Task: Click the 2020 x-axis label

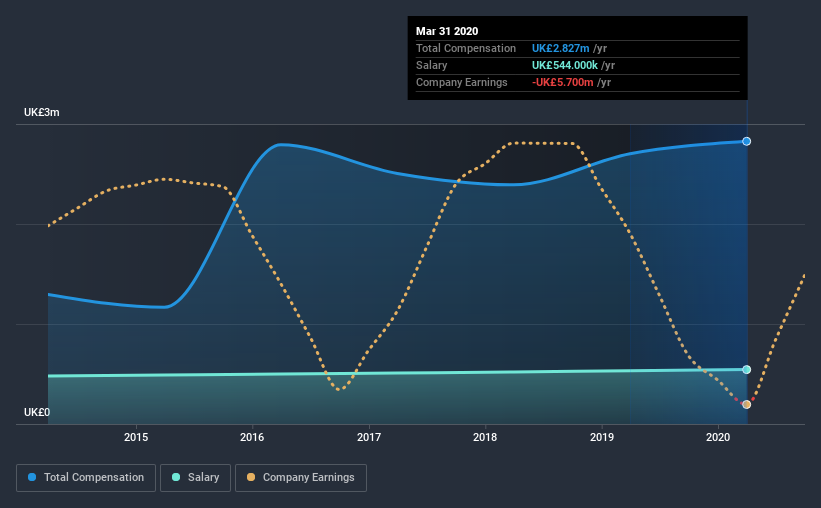Action: [718, 437]
